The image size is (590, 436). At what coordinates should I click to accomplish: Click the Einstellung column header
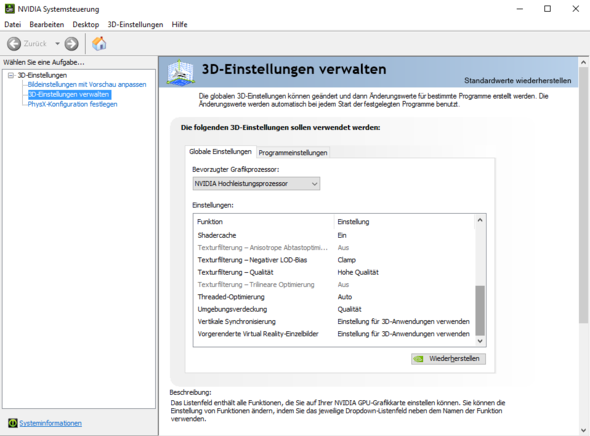point(404,222)
